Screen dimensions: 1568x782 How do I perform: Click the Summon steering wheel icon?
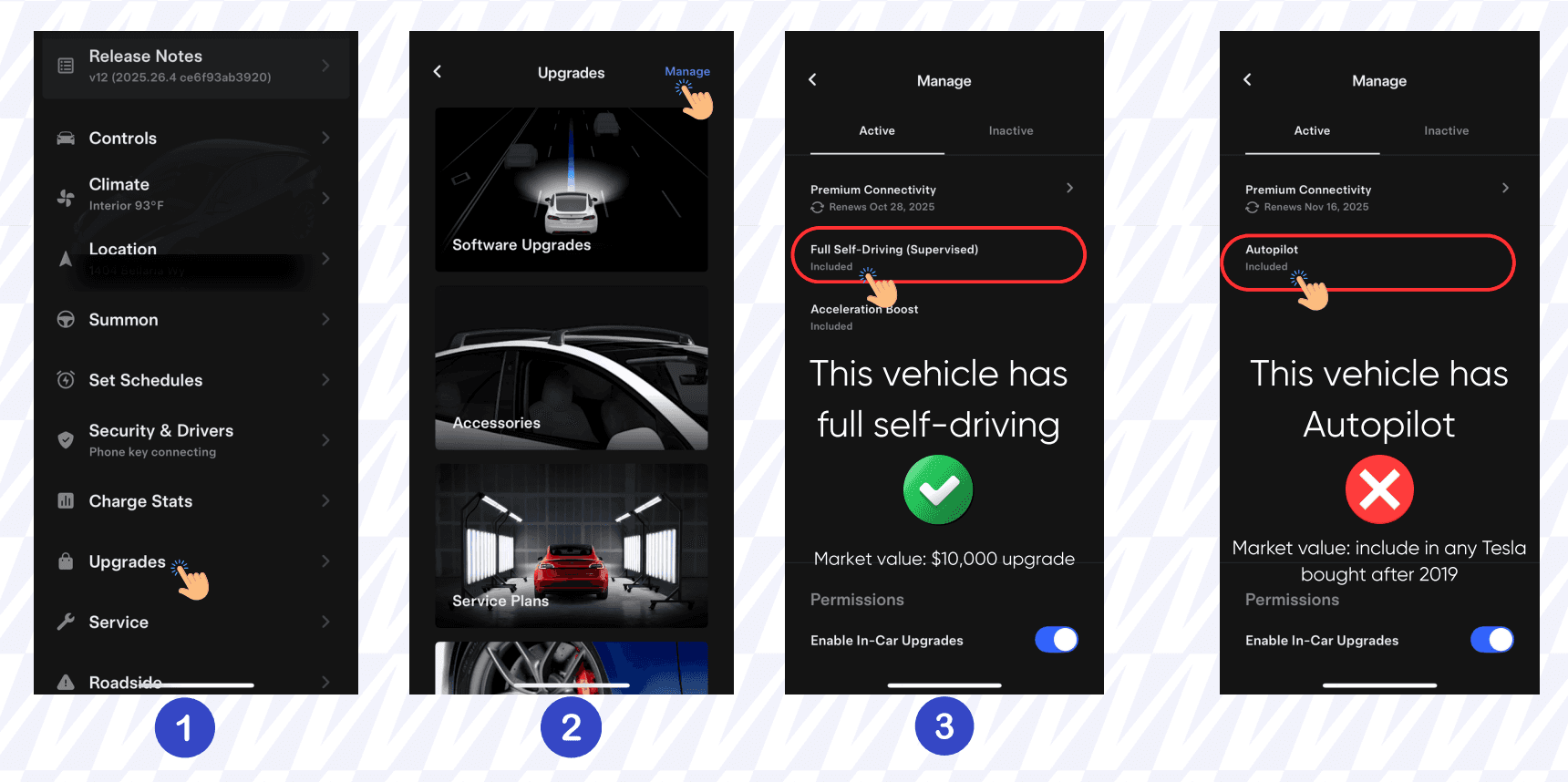(x=66, y=320)
